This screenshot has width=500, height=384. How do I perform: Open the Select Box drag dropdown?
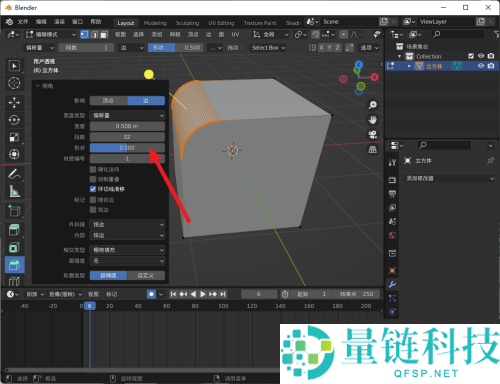click(x=268, y=48)
